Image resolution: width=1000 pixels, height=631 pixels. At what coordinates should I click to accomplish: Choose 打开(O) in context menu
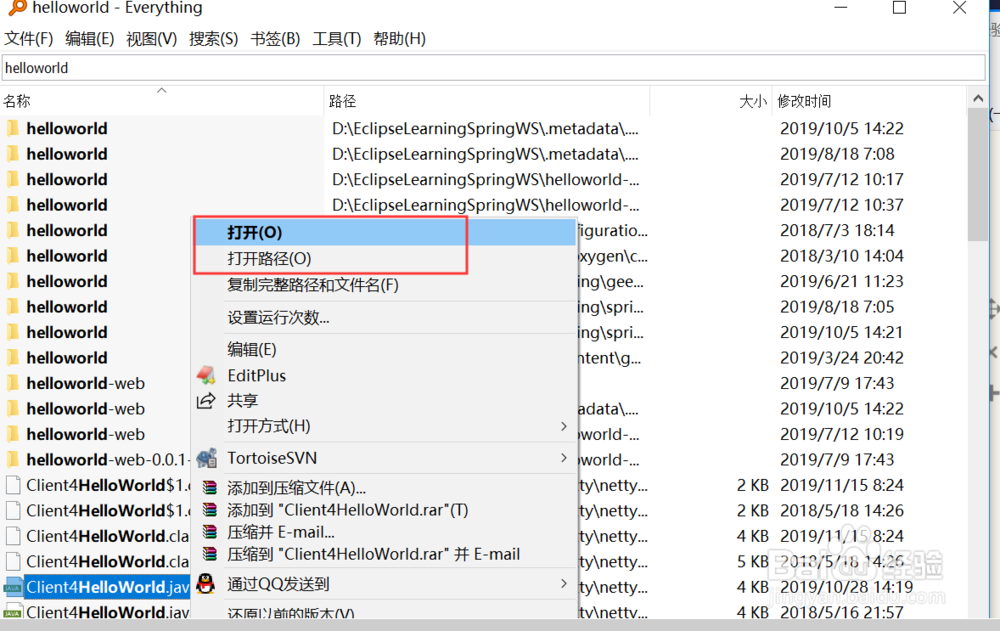tap(385, 232)
